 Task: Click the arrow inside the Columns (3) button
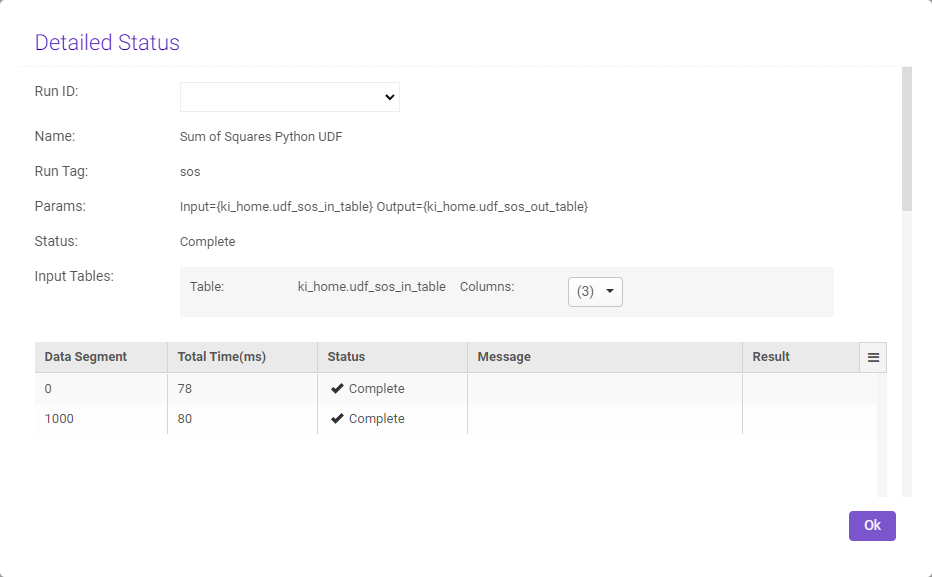(608, 291)
